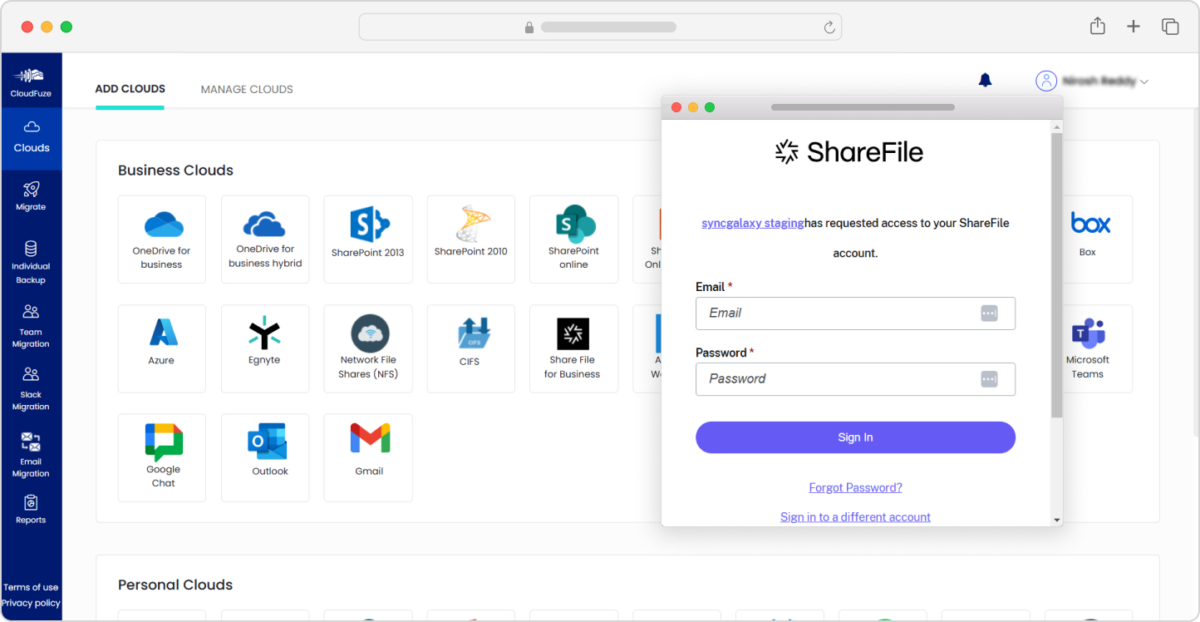
Task: Click Sign in to a different account
Action: click(x=855, y=516)
